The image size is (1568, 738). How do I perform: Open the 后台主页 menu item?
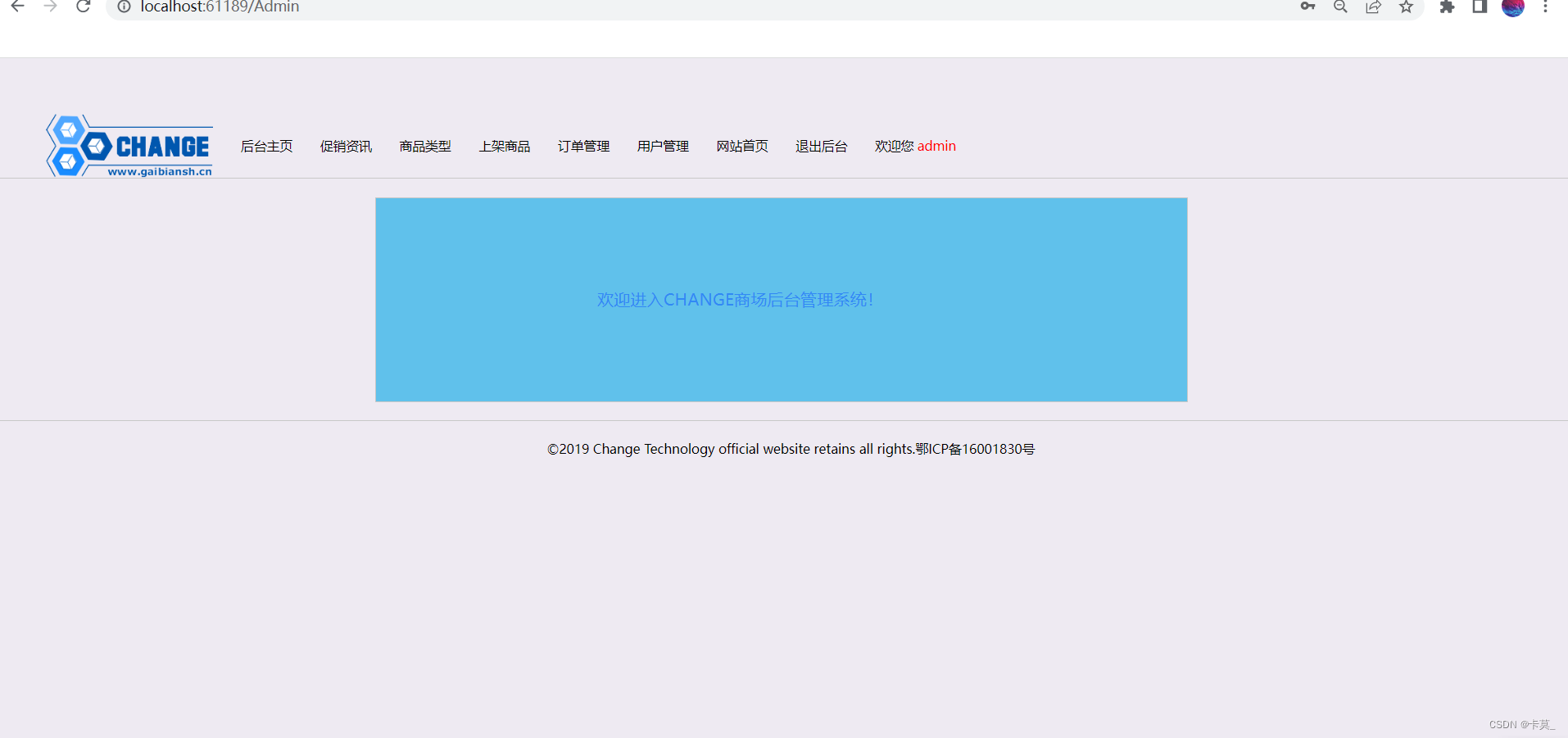coord(266,146)
